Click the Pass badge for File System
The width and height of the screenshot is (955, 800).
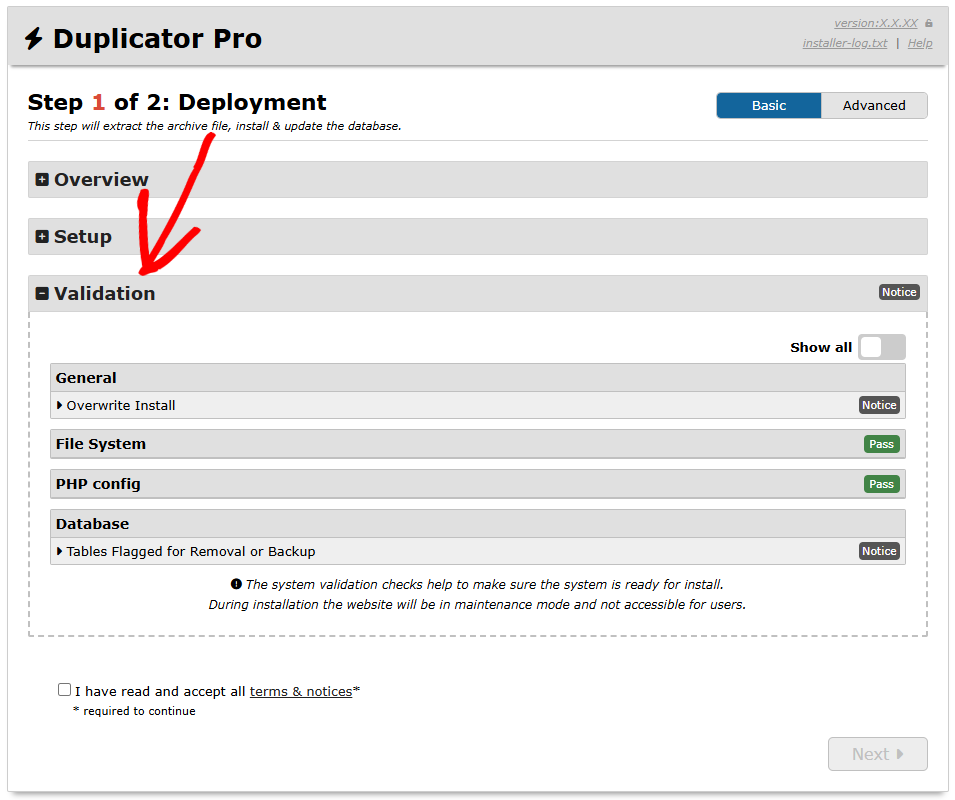tap(881, 444)
